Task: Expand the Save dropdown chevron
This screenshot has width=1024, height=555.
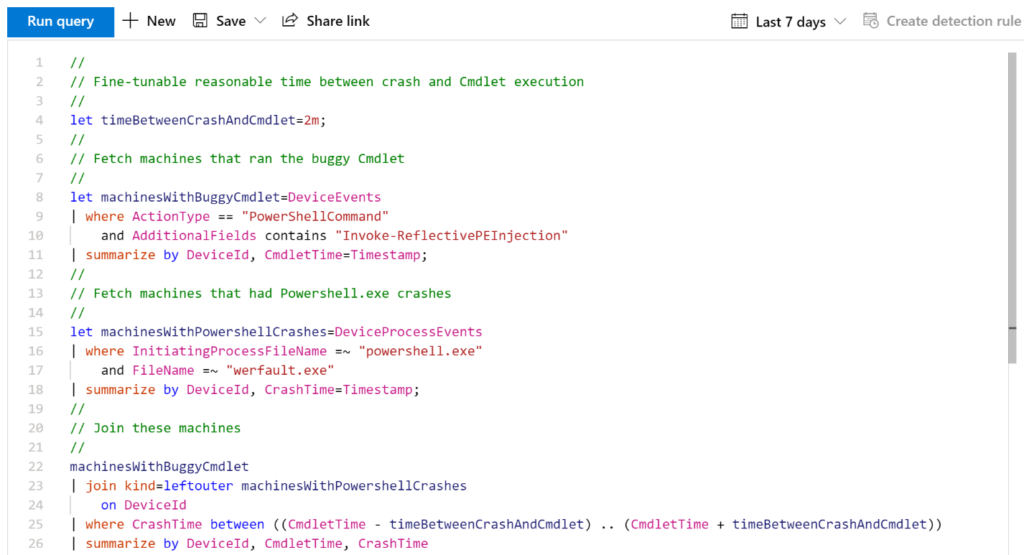Action: click(x=260, y=21)
